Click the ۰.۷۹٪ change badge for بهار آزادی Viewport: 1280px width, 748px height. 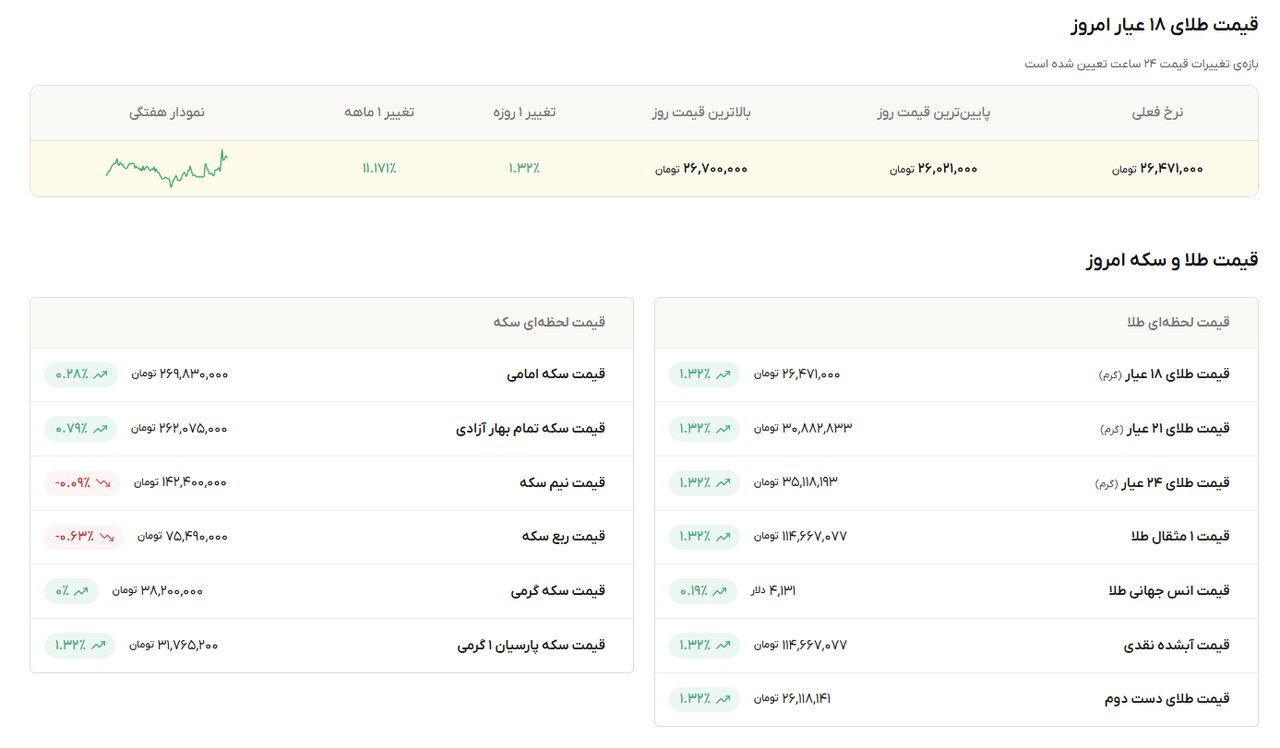(x=80, y=428)
